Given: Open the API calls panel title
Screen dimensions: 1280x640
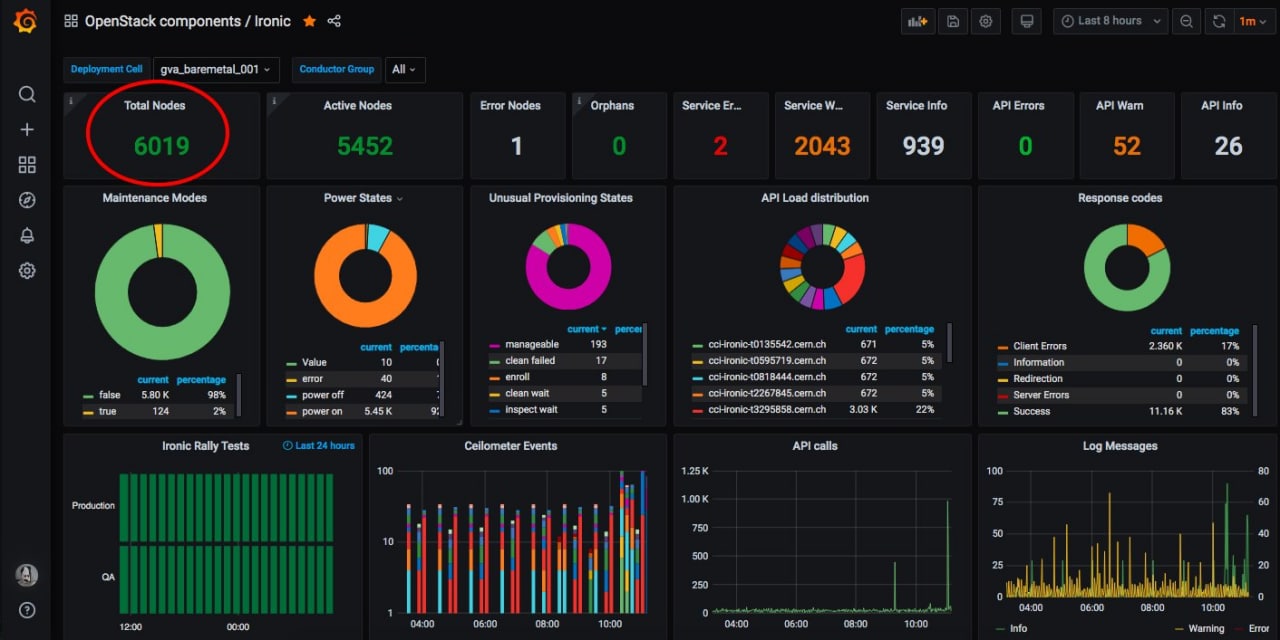Looking at the screenshot, I should coord(815,446).
